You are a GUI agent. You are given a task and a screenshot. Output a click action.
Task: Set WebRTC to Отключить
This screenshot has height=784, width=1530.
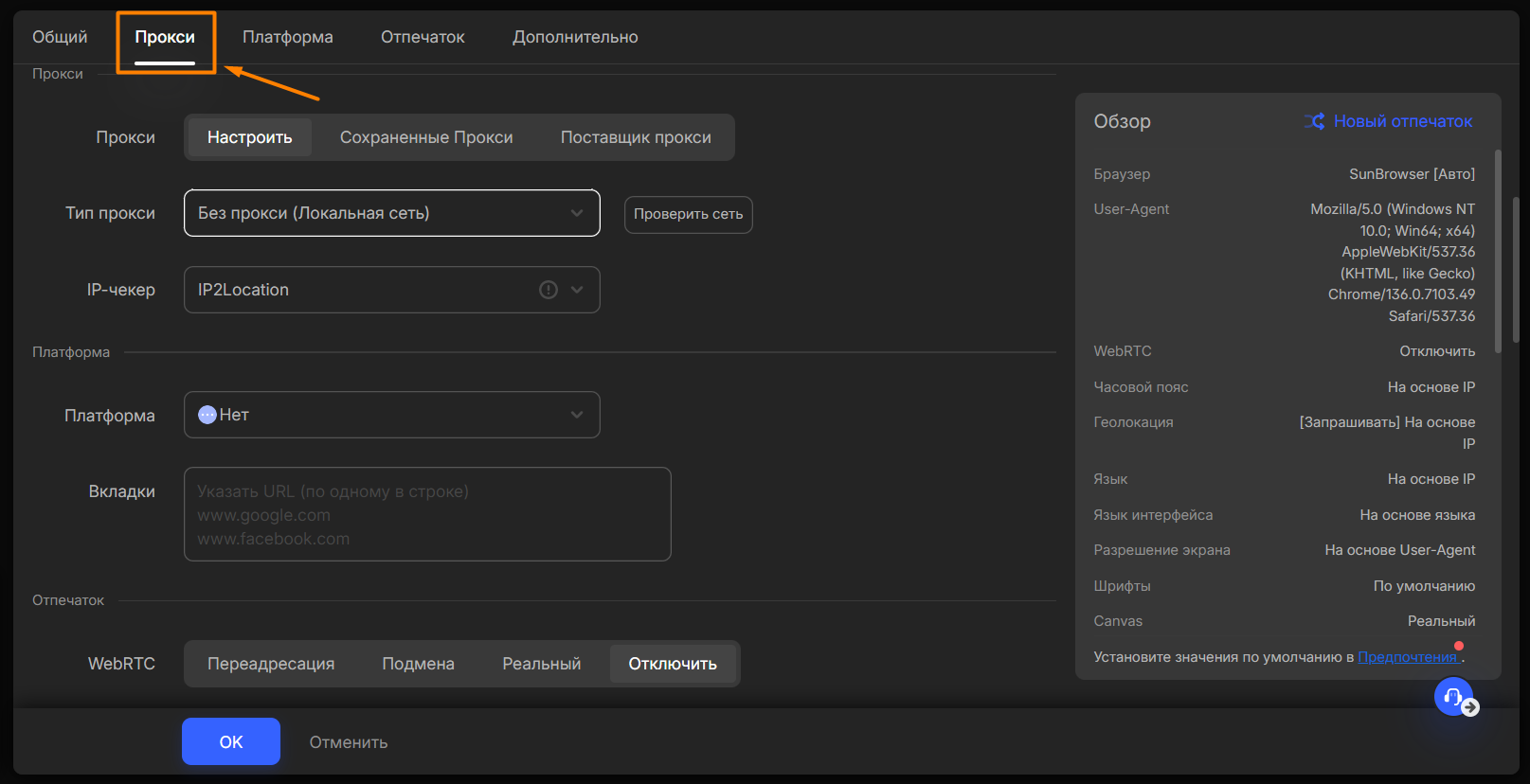(673, 664)
